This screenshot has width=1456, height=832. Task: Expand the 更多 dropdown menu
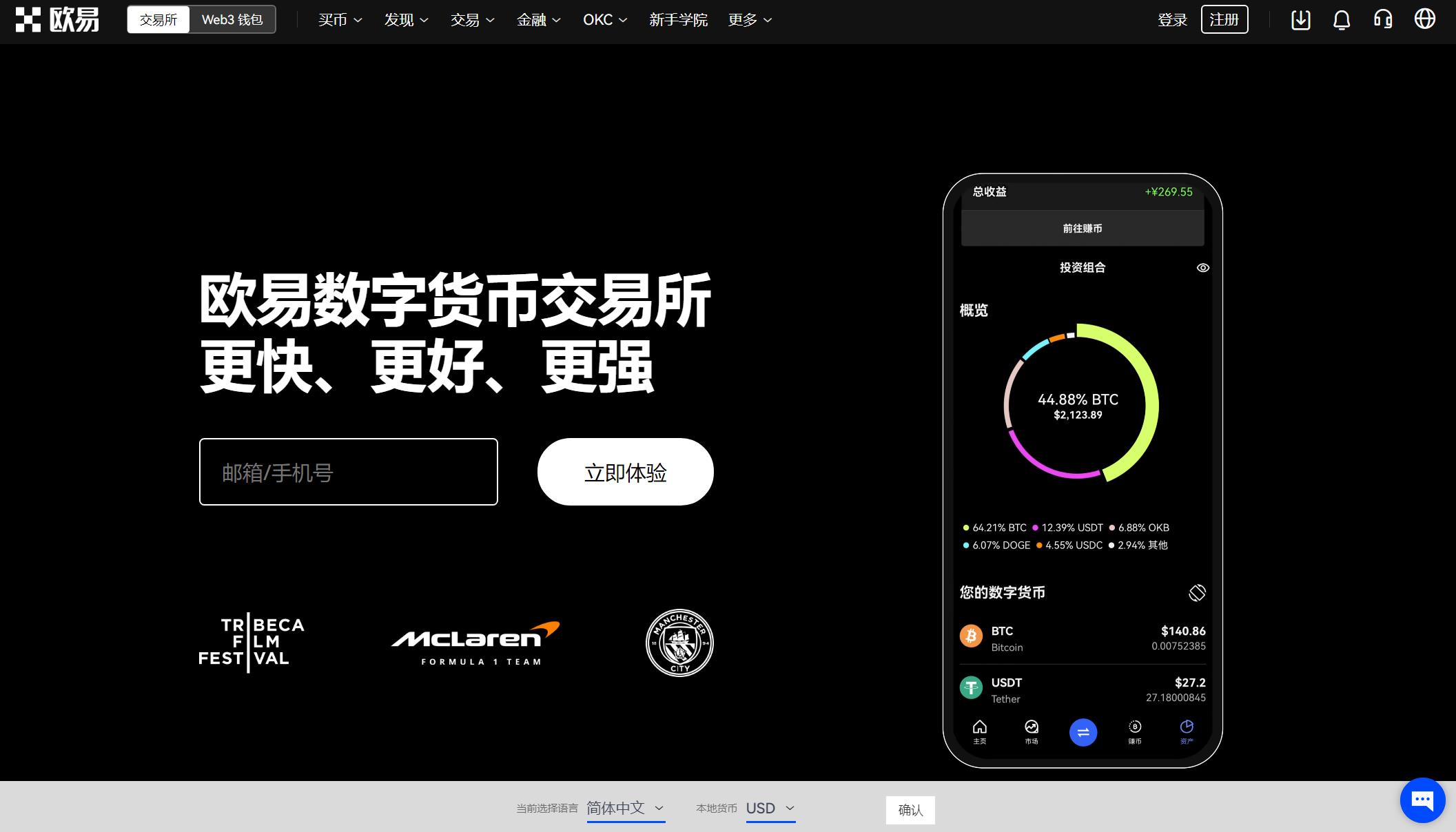coord(750,20)
